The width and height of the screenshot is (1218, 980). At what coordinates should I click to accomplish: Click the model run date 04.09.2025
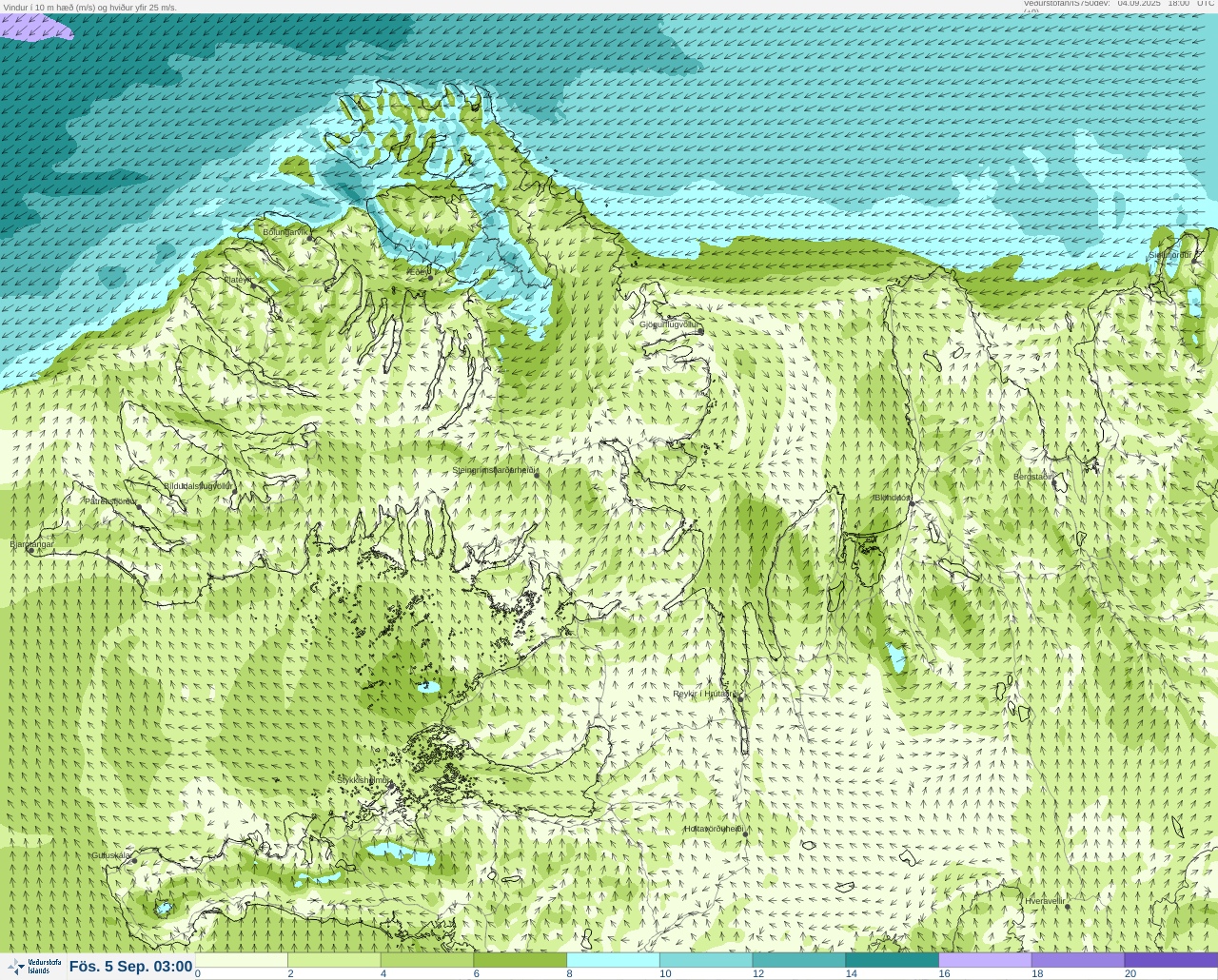[x=1139, y=4]
